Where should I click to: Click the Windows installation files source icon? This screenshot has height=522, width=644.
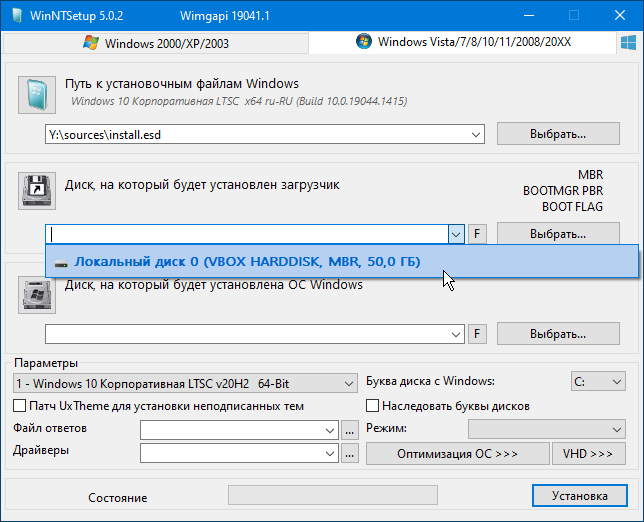37,95
